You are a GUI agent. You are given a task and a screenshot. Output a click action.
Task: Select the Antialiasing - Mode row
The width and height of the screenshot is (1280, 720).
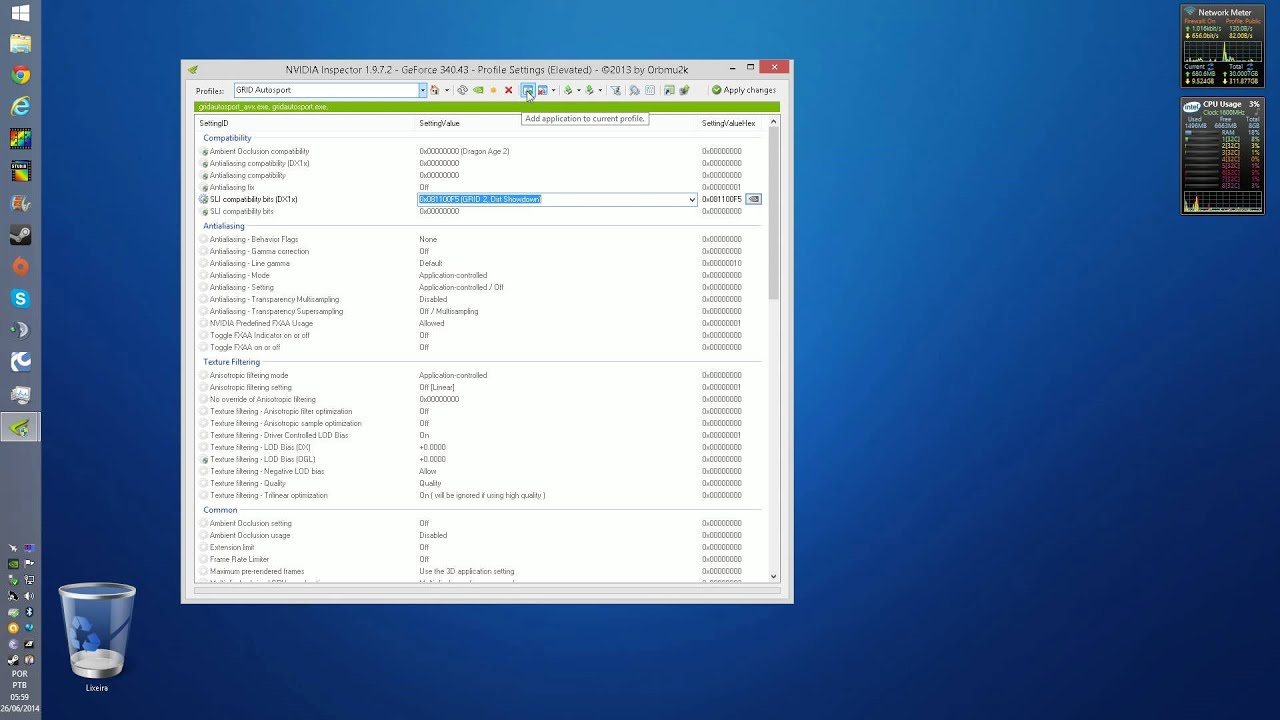481,275
